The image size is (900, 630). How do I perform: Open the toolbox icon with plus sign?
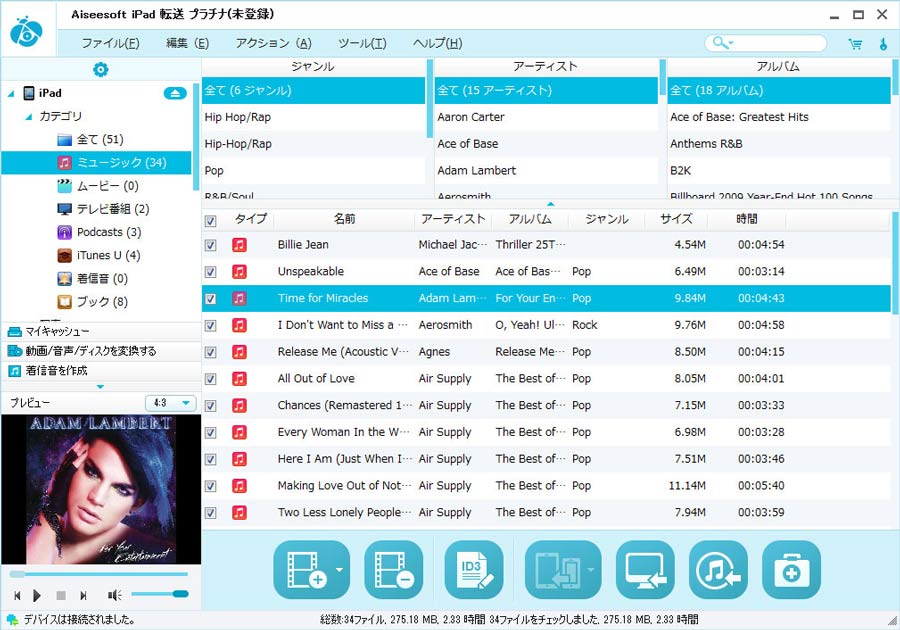(x=791, y=570)
